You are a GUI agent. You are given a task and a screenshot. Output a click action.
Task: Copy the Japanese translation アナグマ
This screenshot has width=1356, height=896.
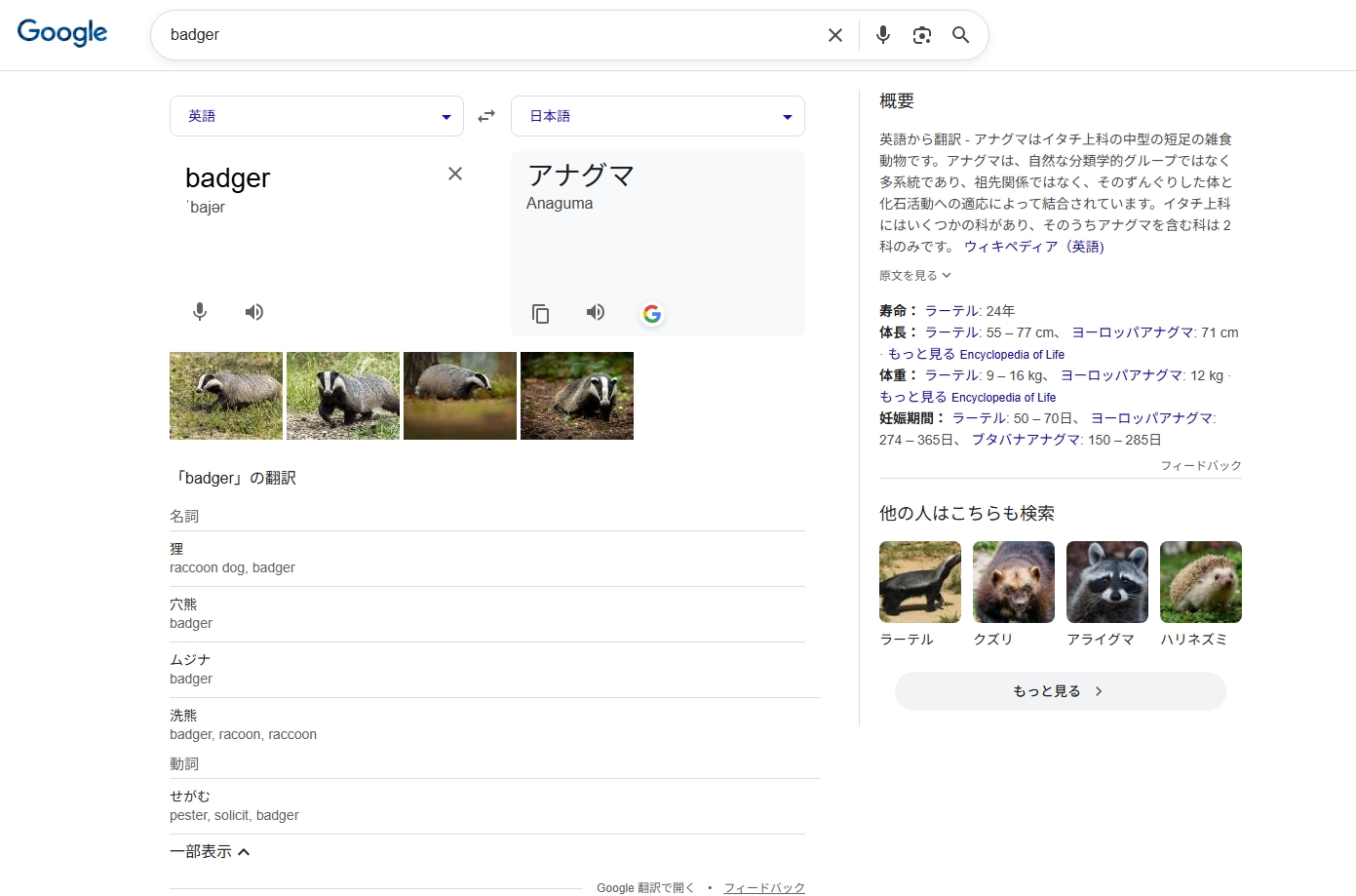pos(541,313)
